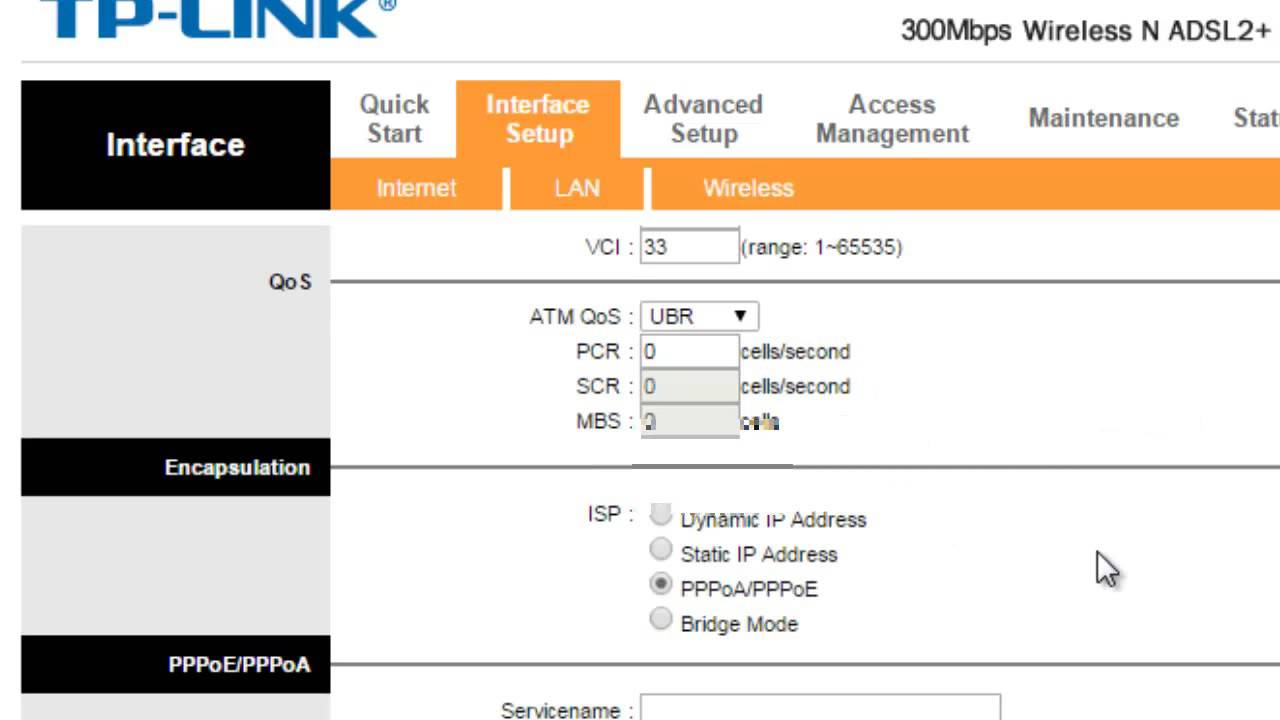Open the partially visible Status tab
Viewport: 1280px width, 720px height.
tap(1257, 118)
